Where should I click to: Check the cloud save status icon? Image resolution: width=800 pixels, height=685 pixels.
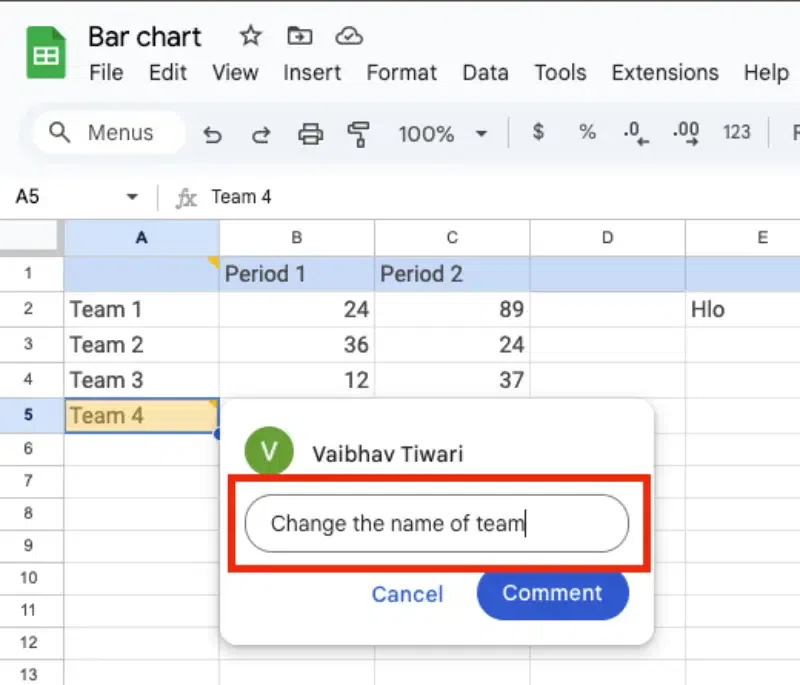[348, 37]
